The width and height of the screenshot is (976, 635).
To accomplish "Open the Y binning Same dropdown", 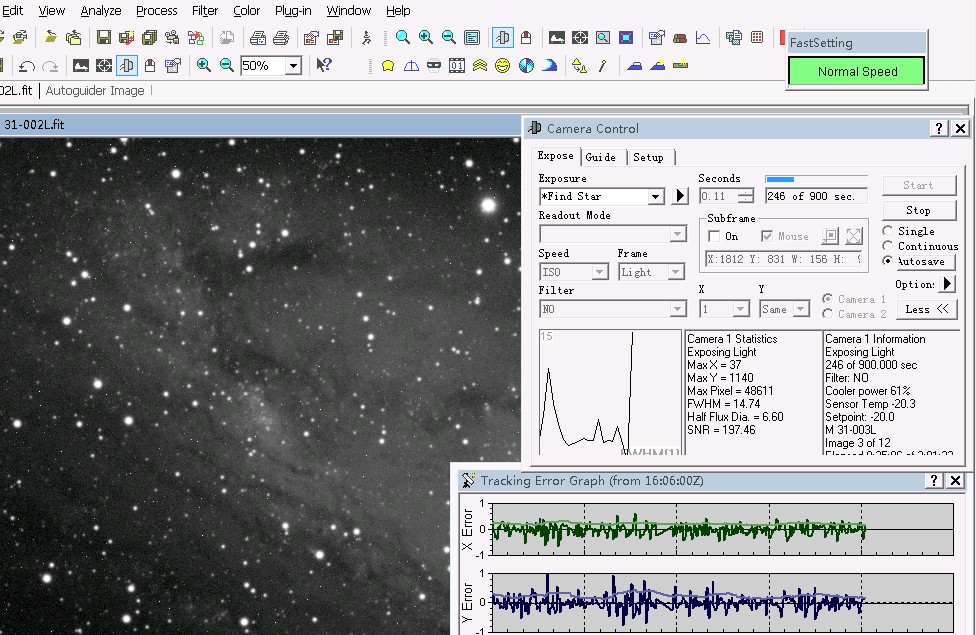I will point(801,309).
